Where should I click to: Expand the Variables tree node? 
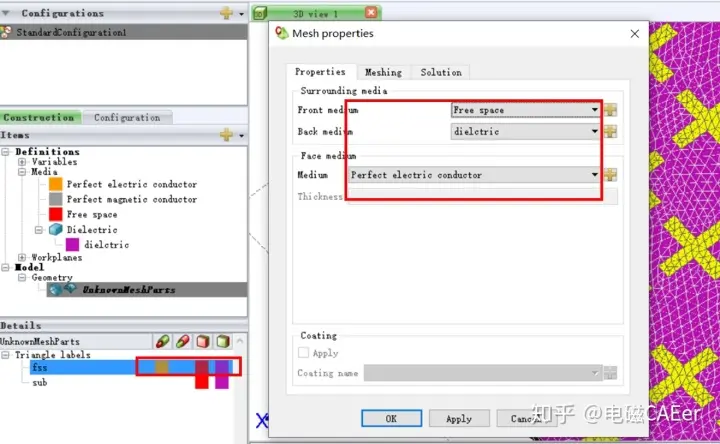(22, 162)
